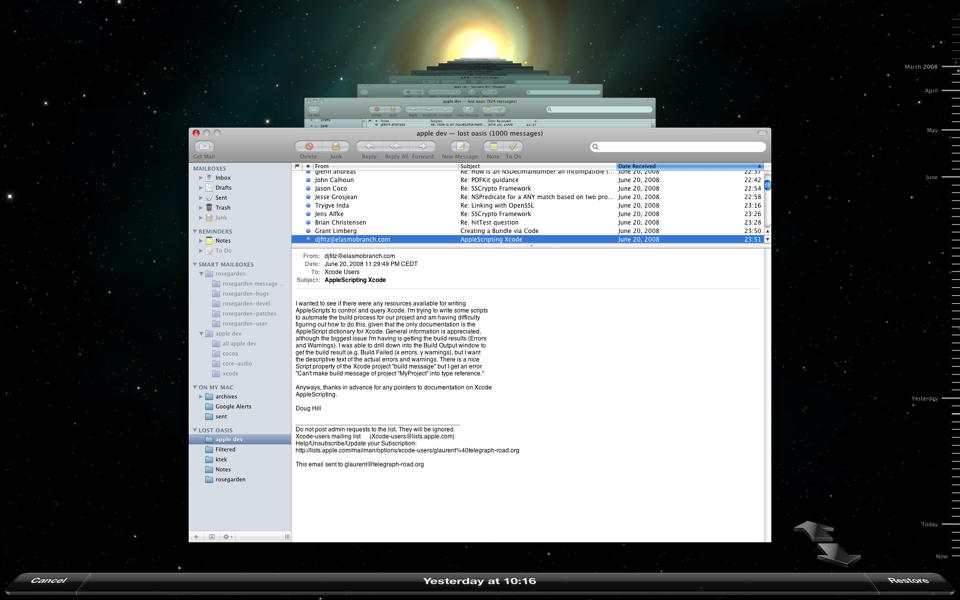Screen dimensions: 960x600
Task: Select the Inbox mailbox icon
Action: pos(209,178)
